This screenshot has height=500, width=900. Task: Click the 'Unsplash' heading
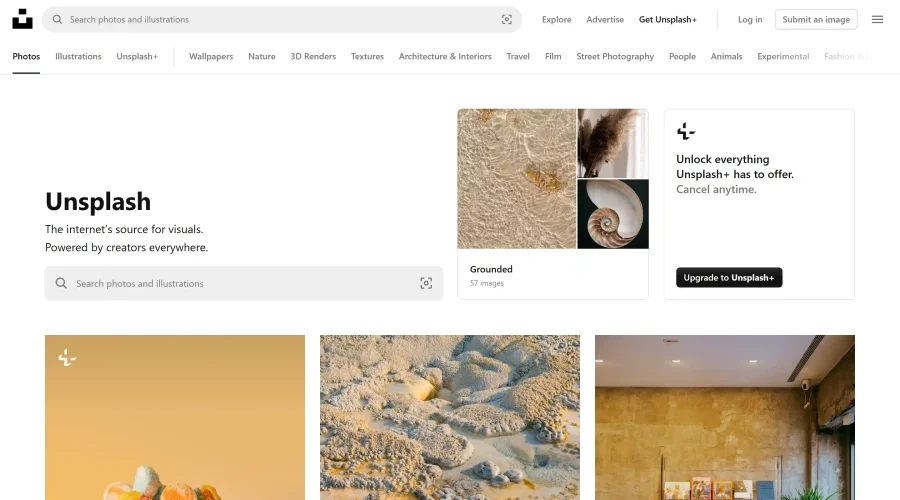[x=98, y=201]
